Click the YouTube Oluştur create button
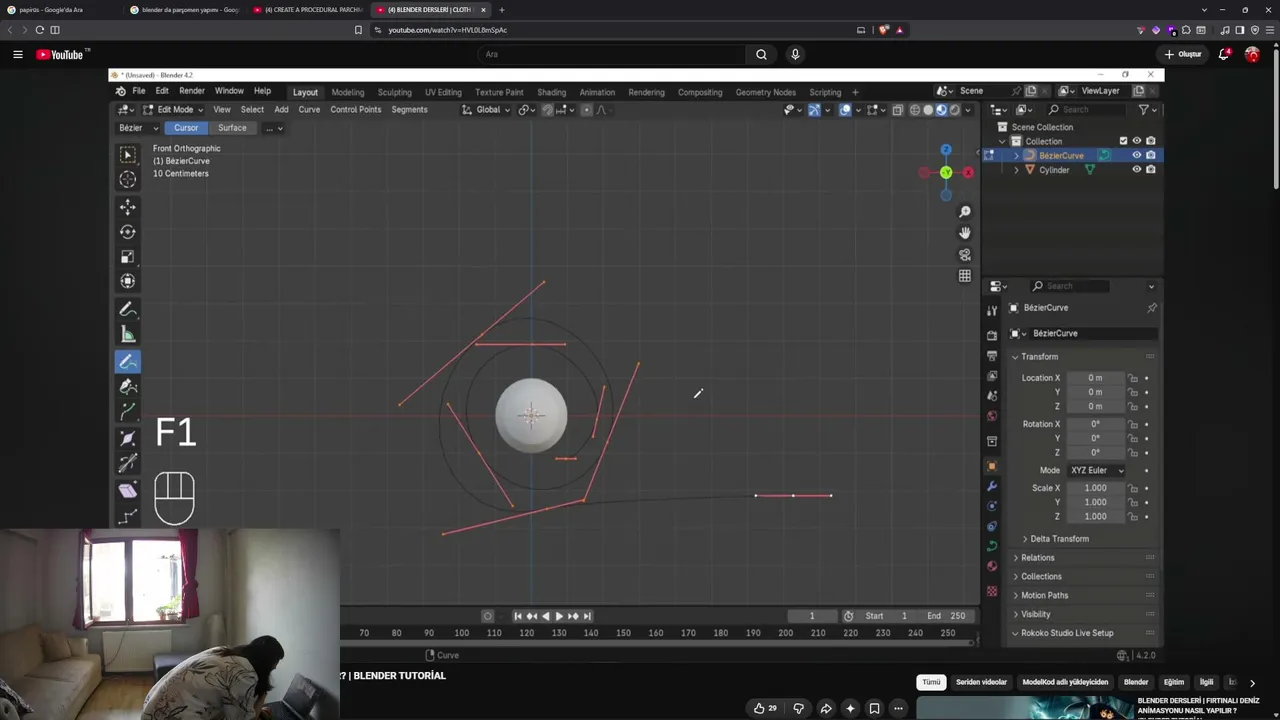The width and height of the screenshot is (1280, 720). 1183,54
